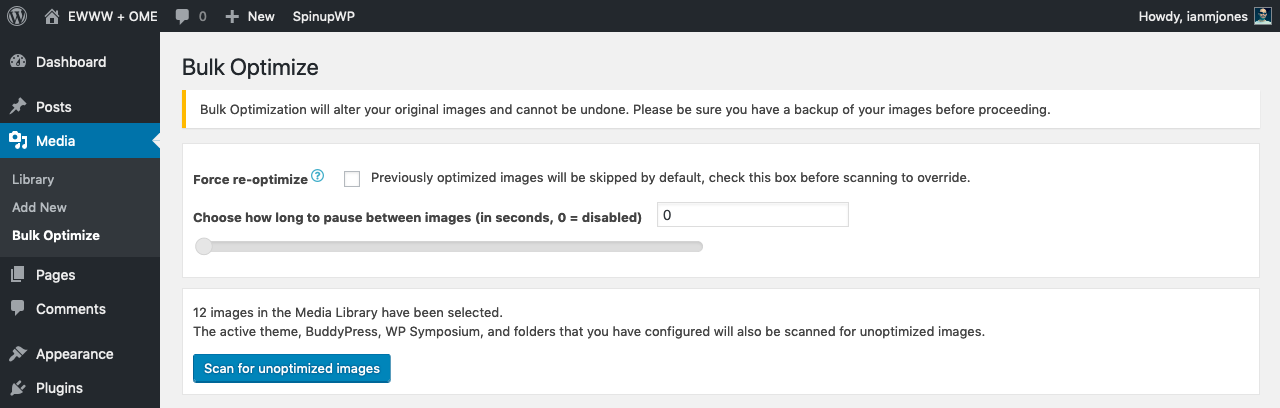Click Scan for unoptimized images button
This screenshot has width=1280, height=408.
coord(292,369)
